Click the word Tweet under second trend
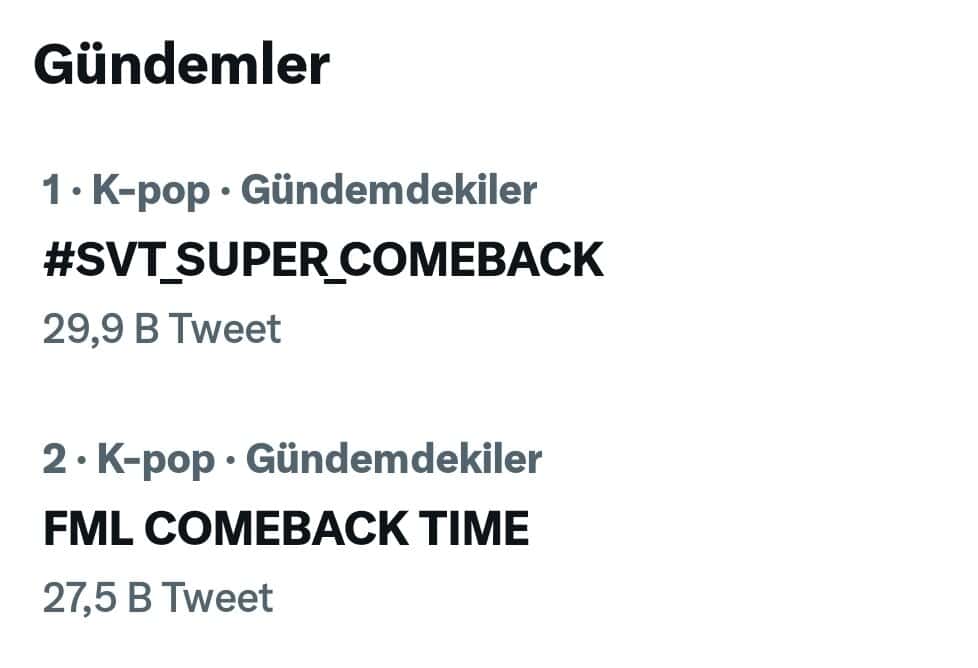The height and width of the screenshot is (668, 978). click(x=216, y=598)
